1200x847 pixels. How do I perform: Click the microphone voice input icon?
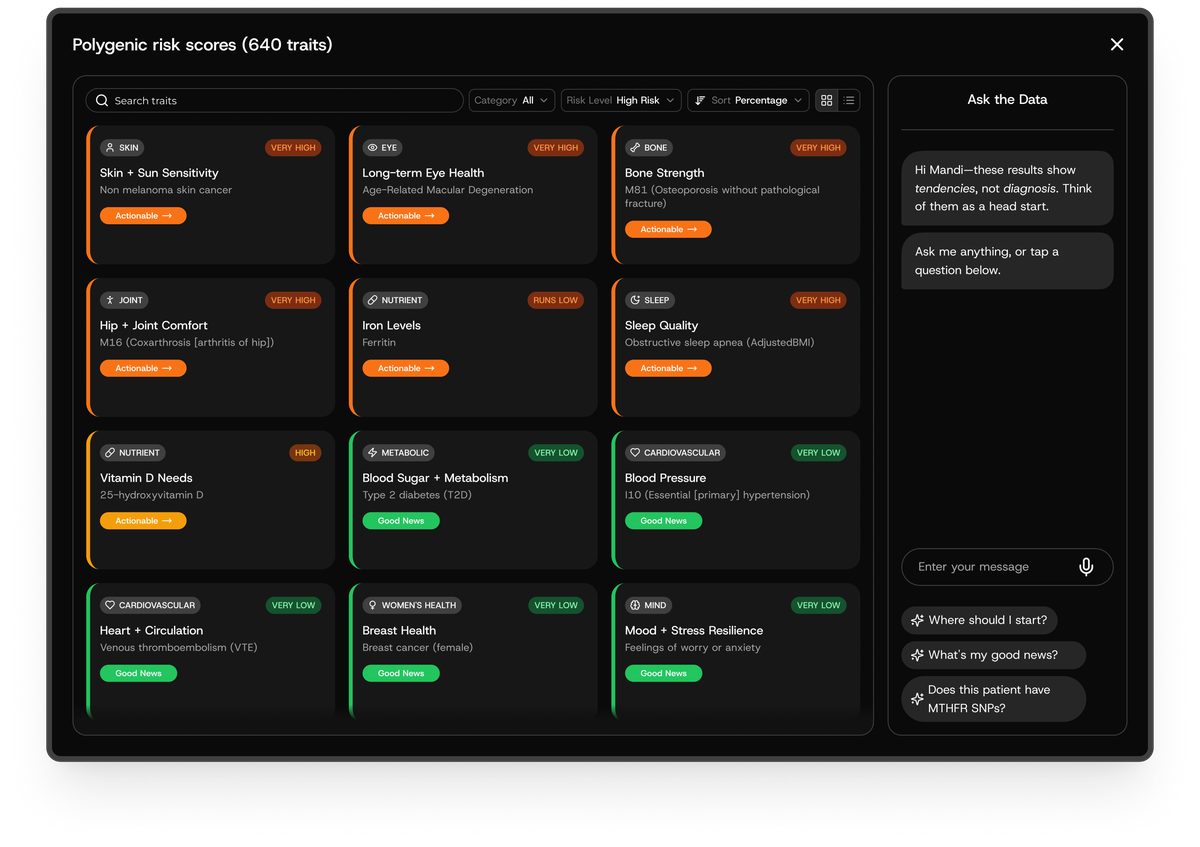click(1086, 567)
